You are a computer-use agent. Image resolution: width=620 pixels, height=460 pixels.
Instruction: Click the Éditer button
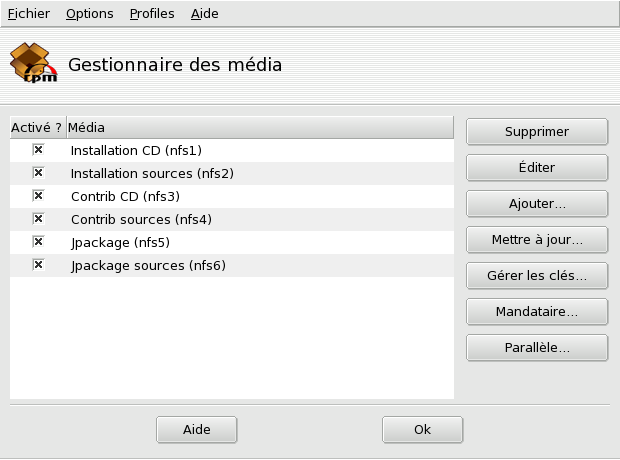pos(537,168)
